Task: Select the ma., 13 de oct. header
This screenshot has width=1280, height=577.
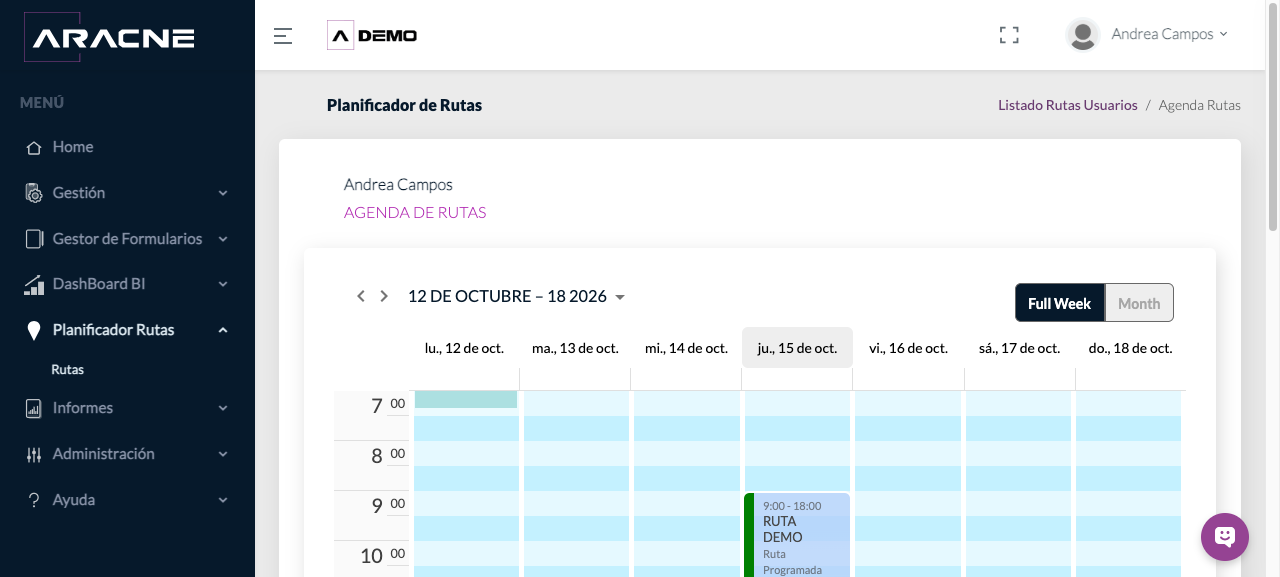Action: [x=575, y=348]
